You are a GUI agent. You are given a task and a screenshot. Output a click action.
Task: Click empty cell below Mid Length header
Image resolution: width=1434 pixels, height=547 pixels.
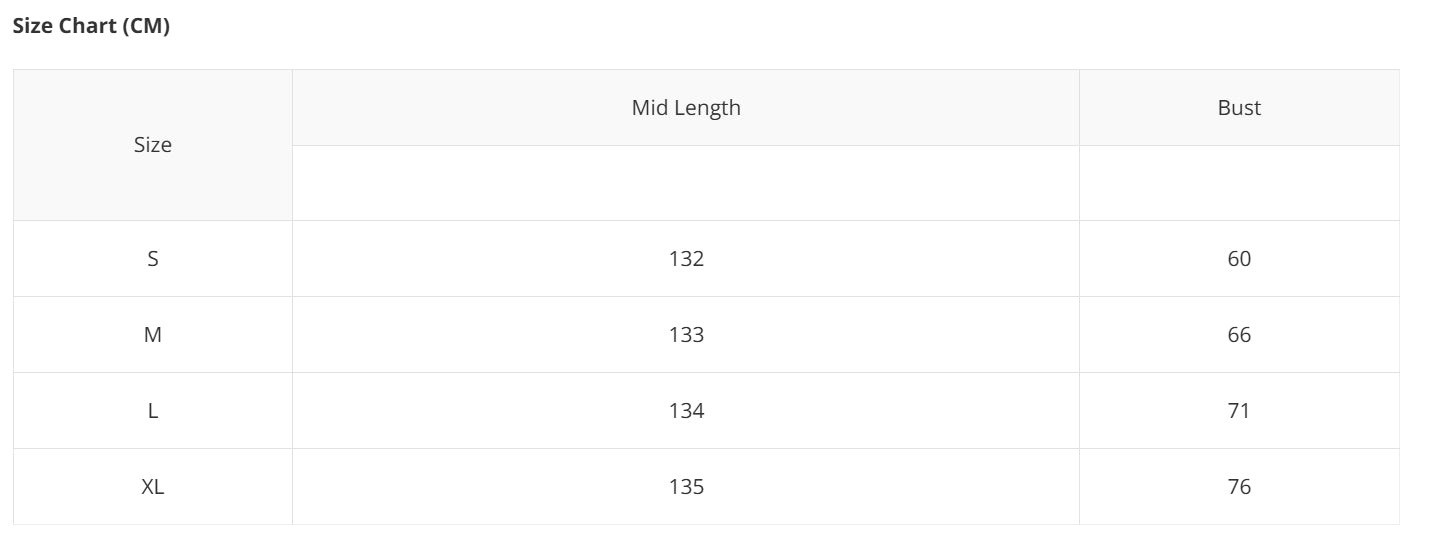tap(686, 183)
